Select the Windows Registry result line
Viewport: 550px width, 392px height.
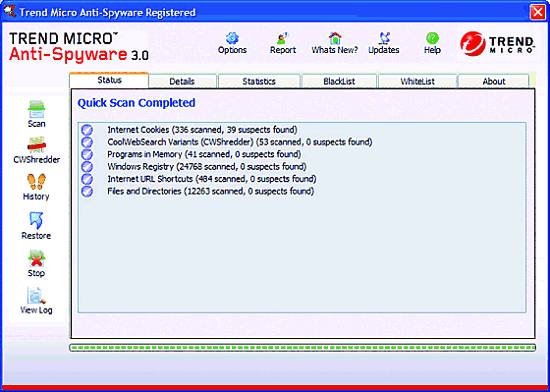pyautogui.click(x=207, y=167)
